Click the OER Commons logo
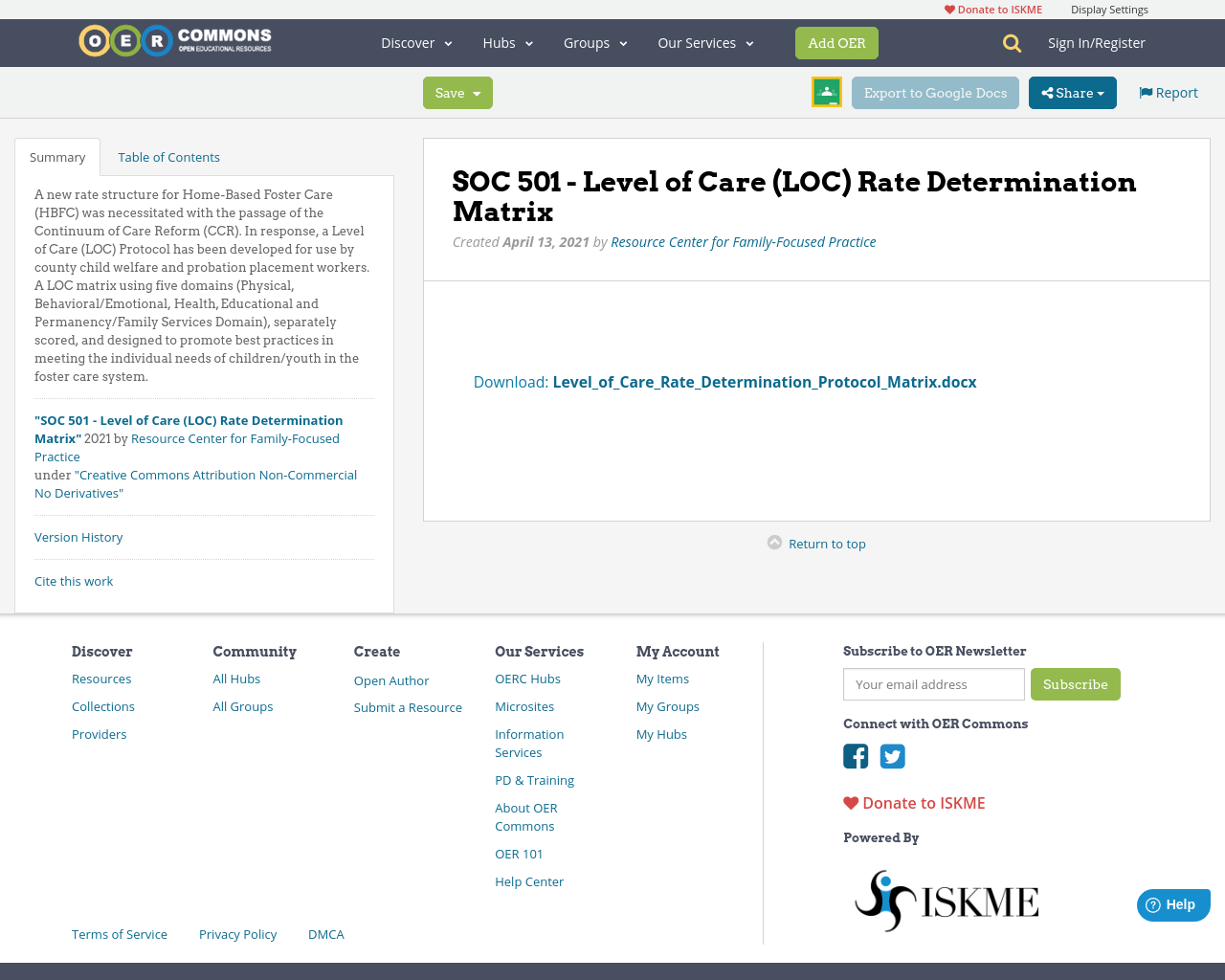 175,41
